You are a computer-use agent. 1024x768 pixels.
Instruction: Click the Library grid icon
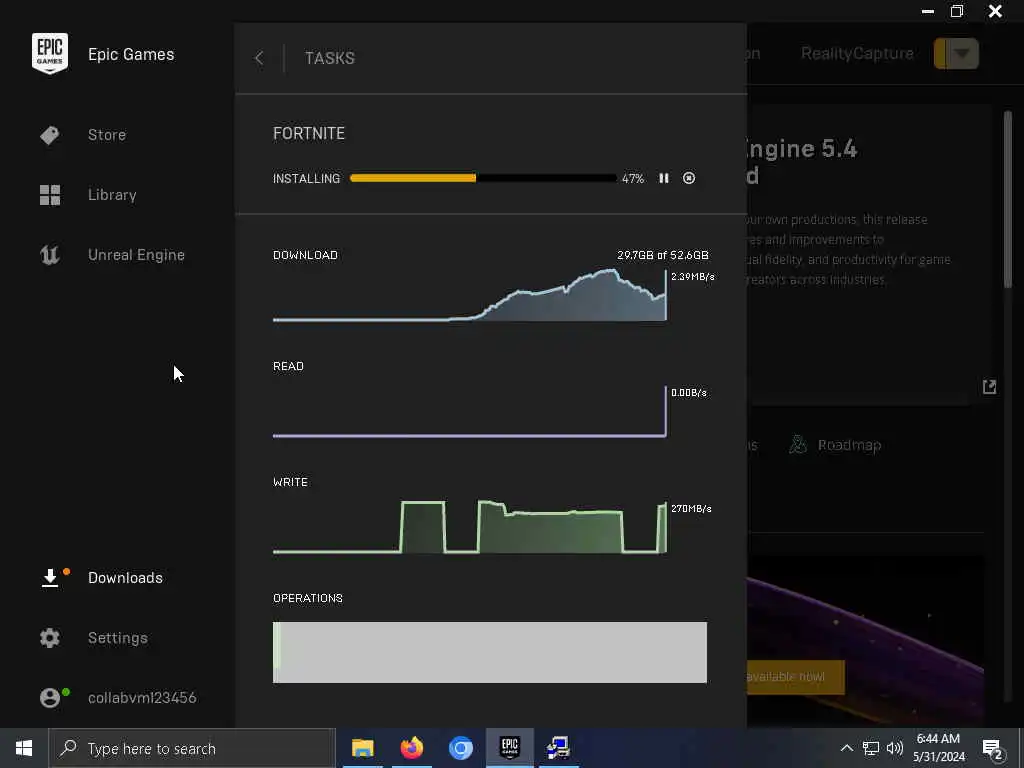(50, 195)
